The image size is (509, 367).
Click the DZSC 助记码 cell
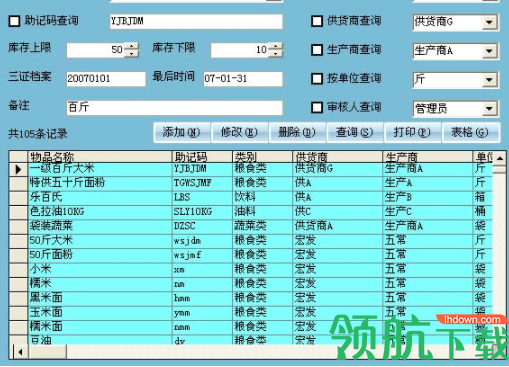[x=202, y=227]
